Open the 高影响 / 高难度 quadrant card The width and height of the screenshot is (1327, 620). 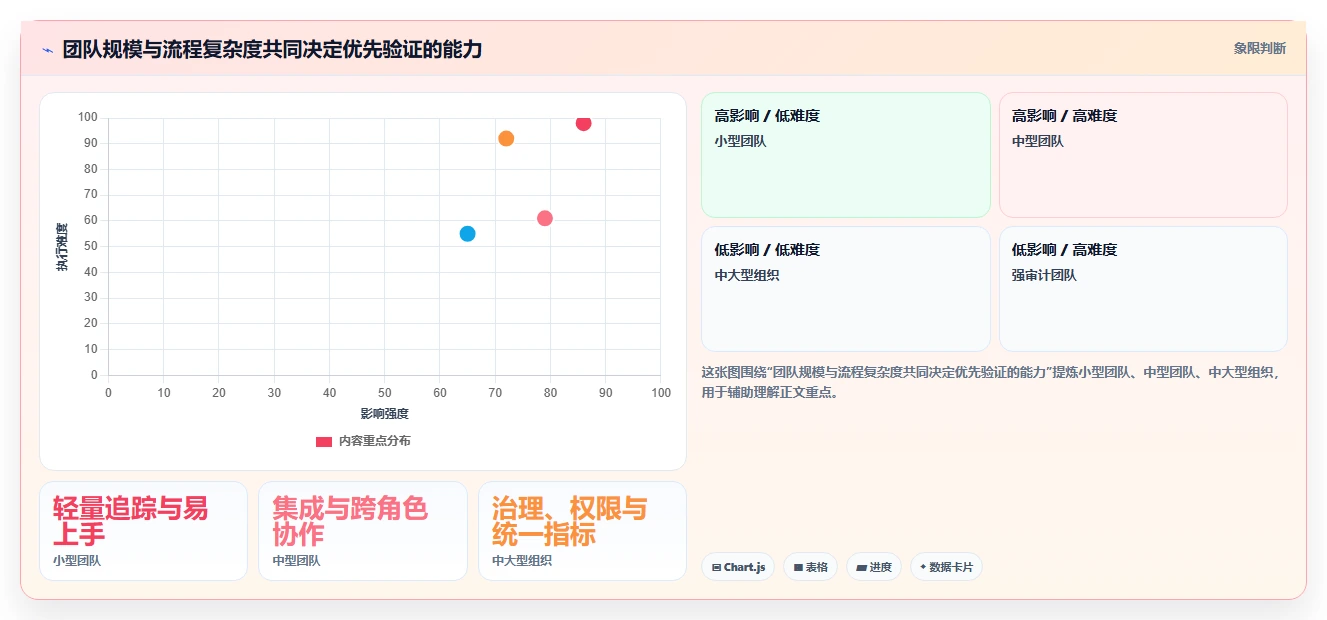click(x=1143, y=155)
